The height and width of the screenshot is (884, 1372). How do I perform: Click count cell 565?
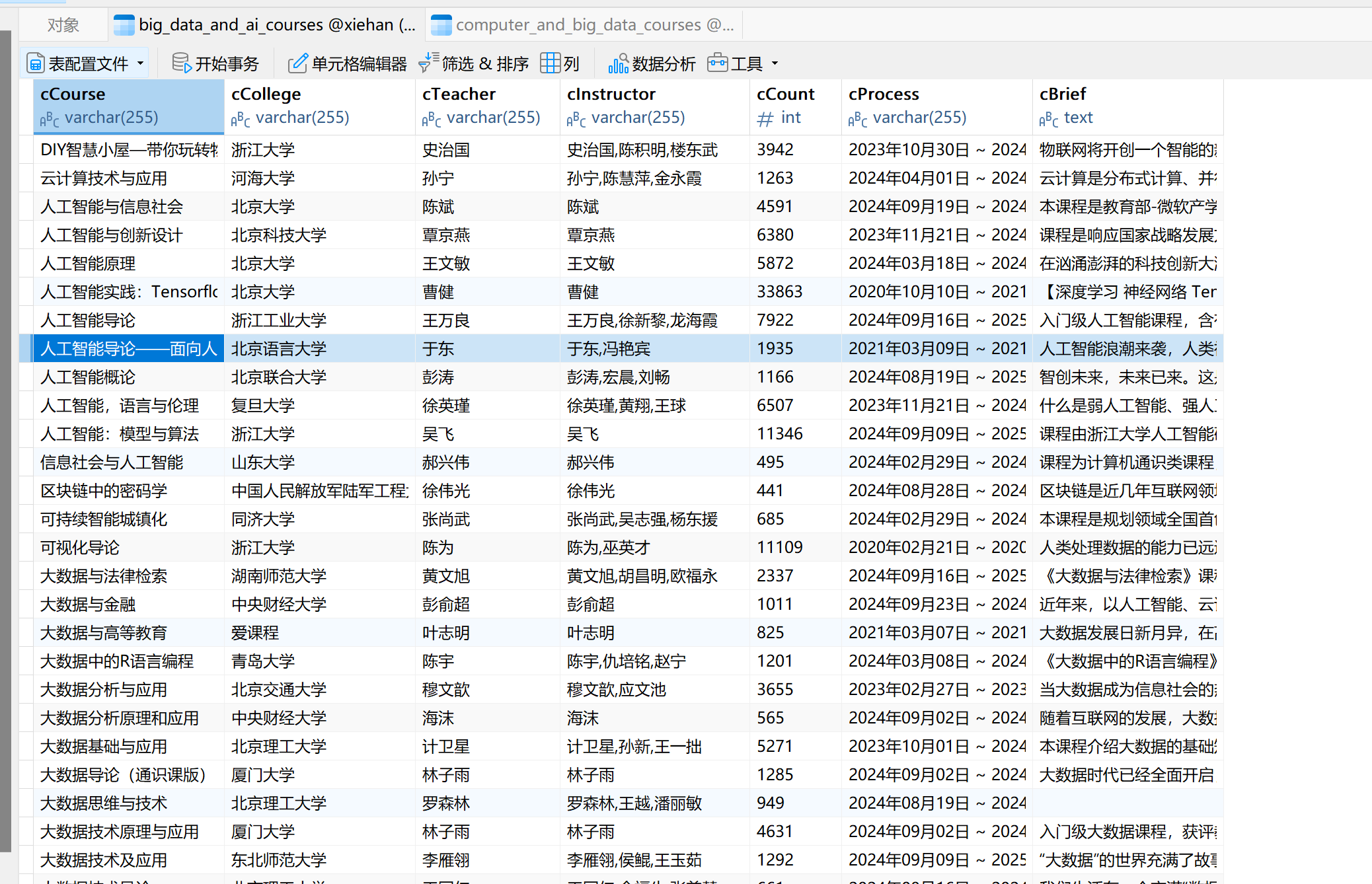pyautogui.click(x=796, y=718)
